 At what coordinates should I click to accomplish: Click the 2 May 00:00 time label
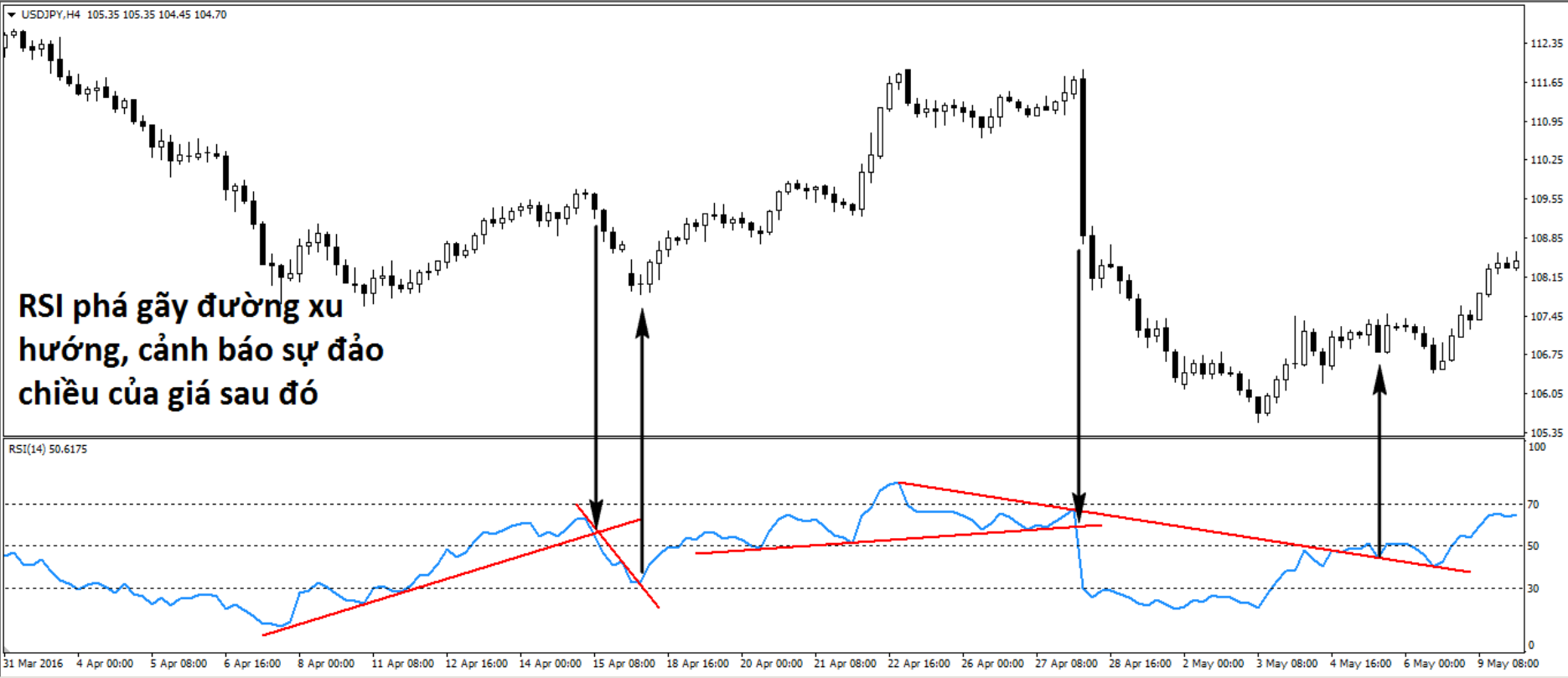[x=1214, y=664]
